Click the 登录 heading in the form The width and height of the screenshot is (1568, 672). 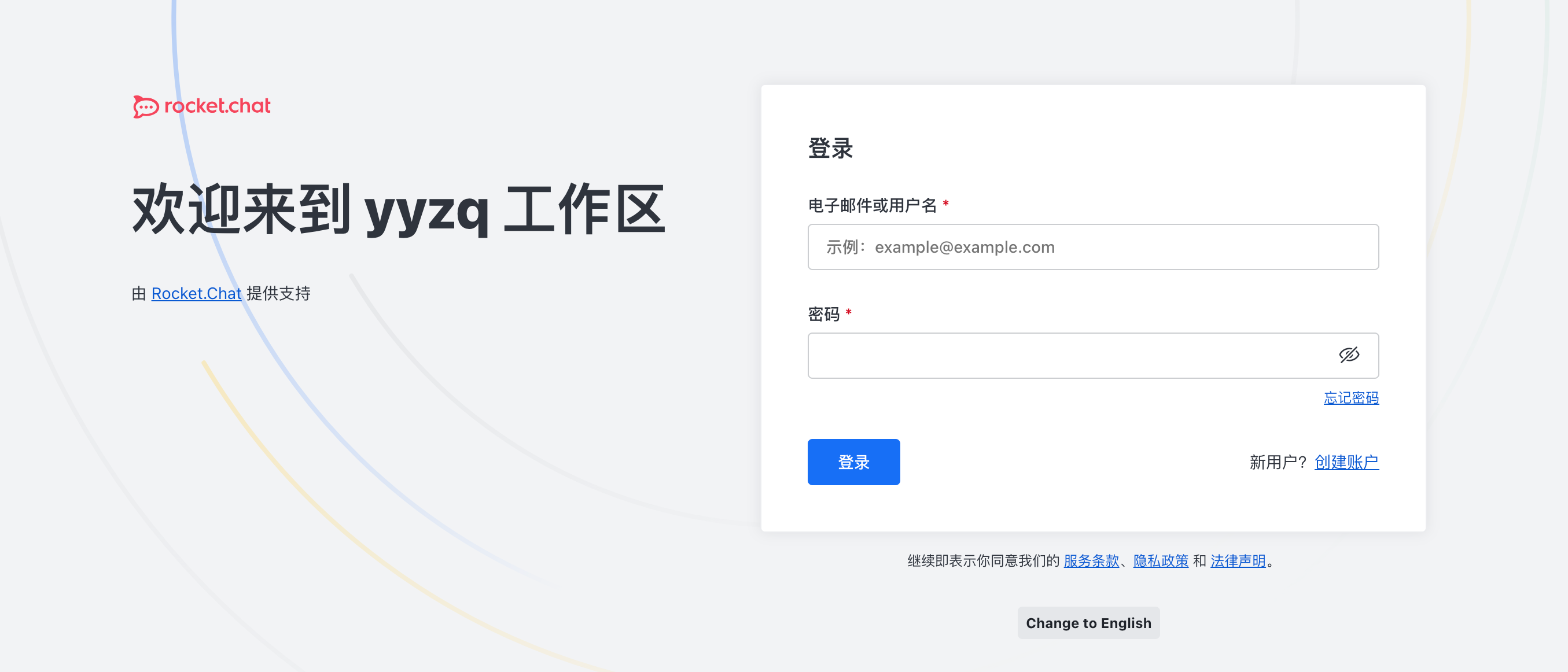[830, 149]
